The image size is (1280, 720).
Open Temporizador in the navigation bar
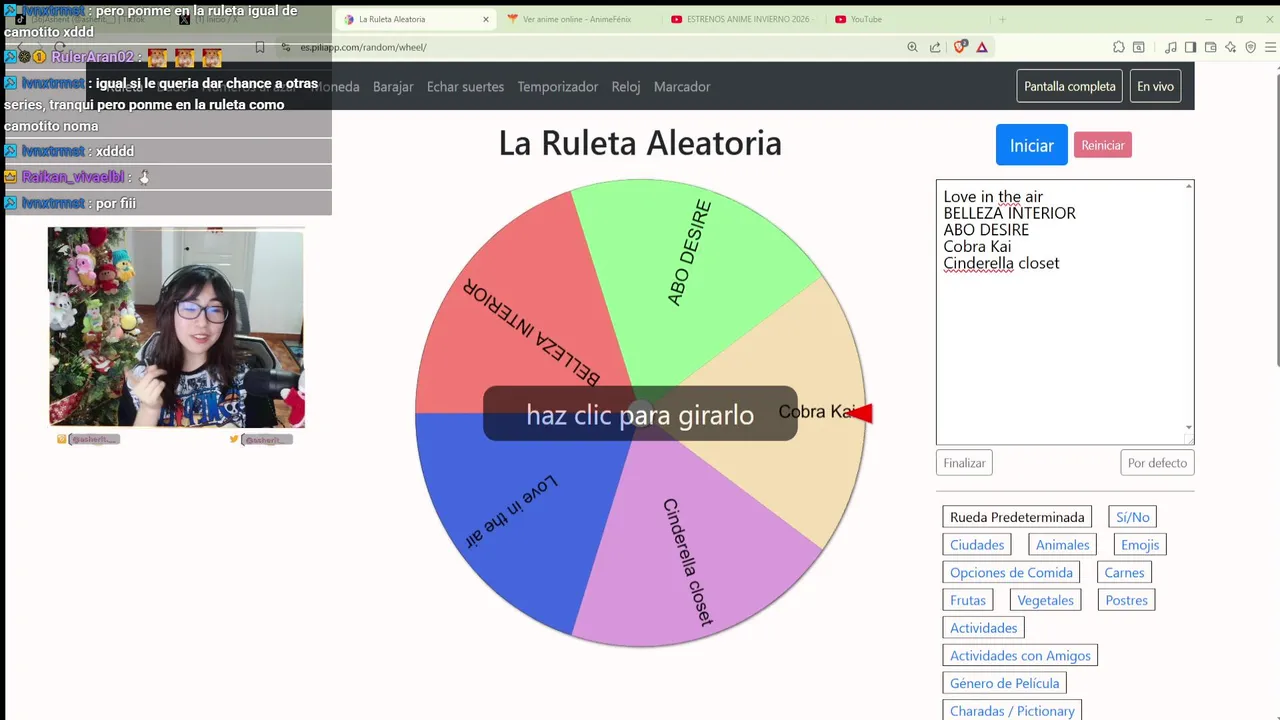[x=558, y=87]
